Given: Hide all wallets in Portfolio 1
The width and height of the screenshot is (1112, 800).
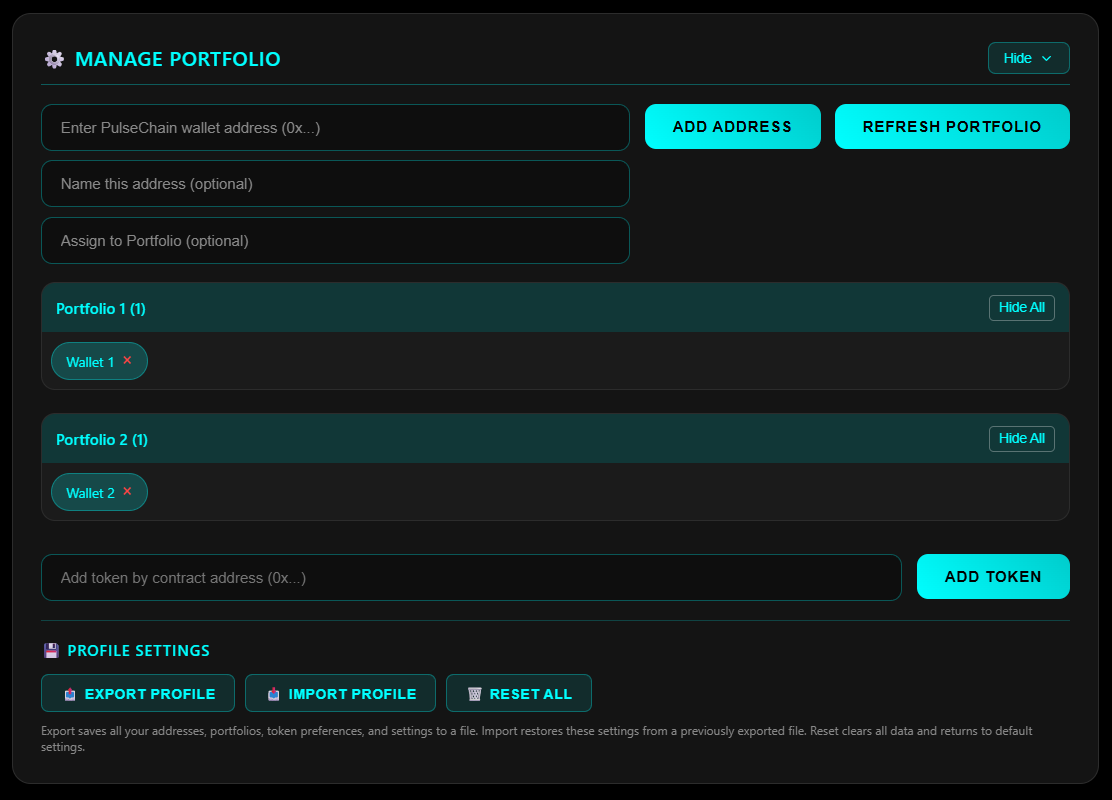Looking at the screenshot, I should [x=1021, y=308].
